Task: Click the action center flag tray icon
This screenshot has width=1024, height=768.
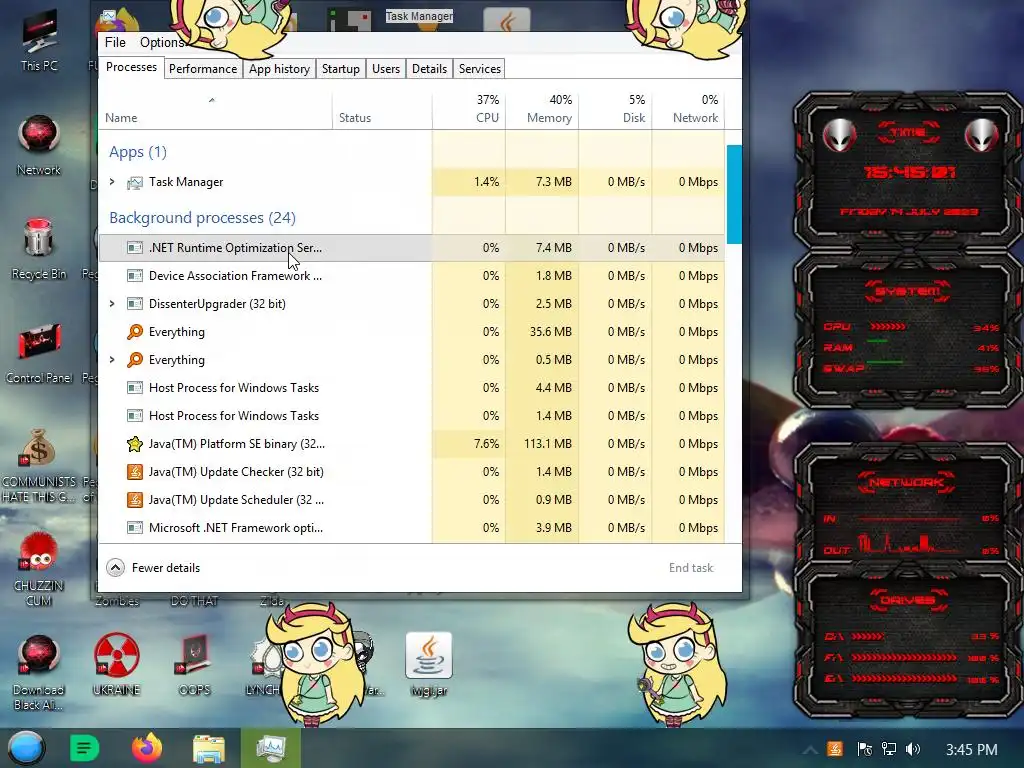Action: tap(864, 749)
